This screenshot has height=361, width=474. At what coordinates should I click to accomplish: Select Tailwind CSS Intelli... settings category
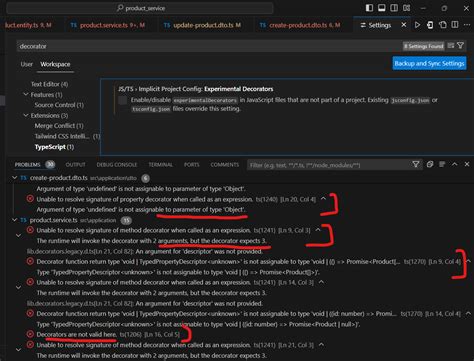(67, 136)
